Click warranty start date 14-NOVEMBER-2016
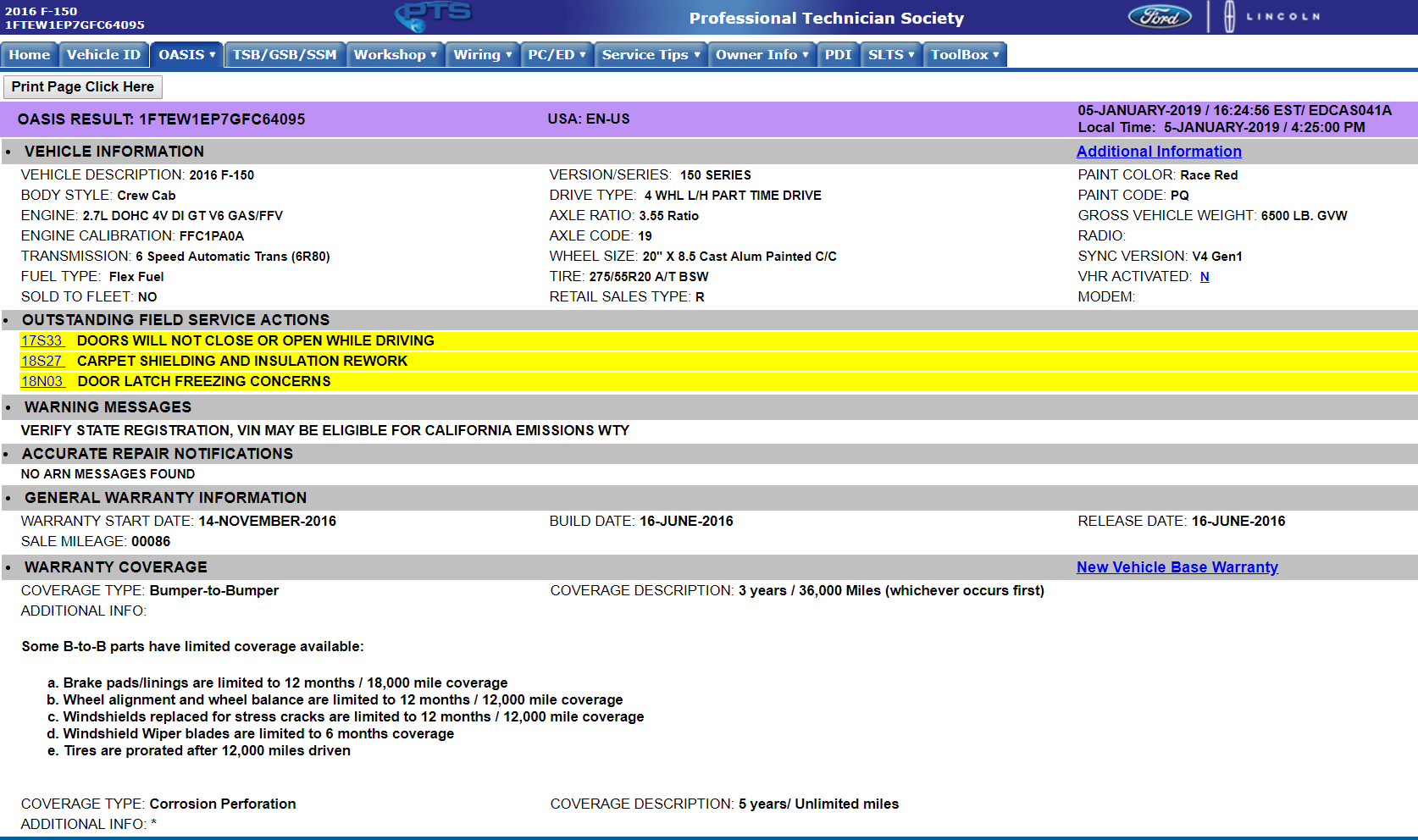The width and height of the screenshot is (1418, 840). click(x=267, y=522)
